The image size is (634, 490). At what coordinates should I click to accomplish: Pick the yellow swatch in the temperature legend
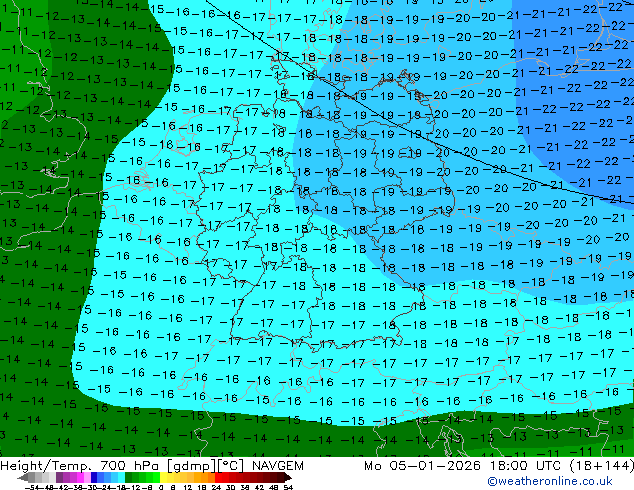point(163,477)
